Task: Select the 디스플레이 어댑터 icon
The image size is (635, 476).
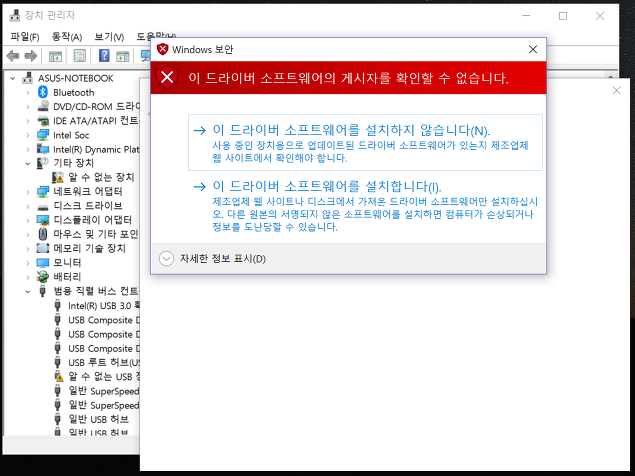Action: 43,220
